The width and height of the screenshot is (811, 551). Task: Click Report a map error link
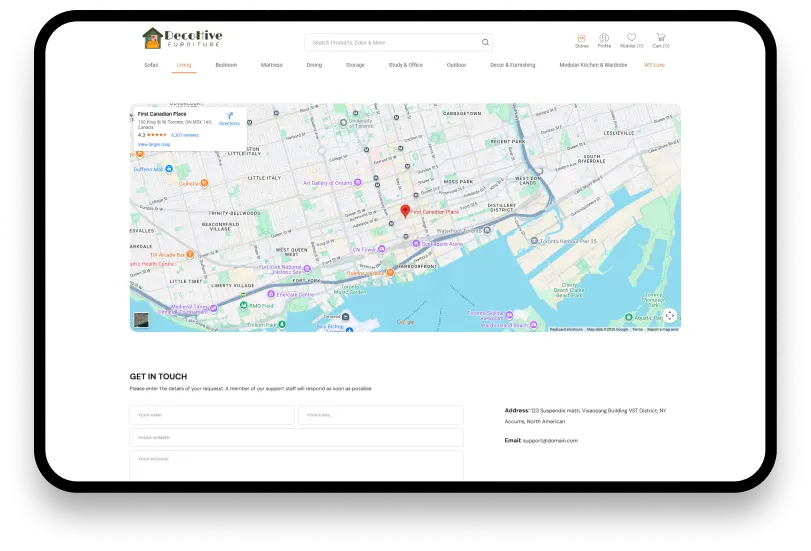(x=663, y=329)
